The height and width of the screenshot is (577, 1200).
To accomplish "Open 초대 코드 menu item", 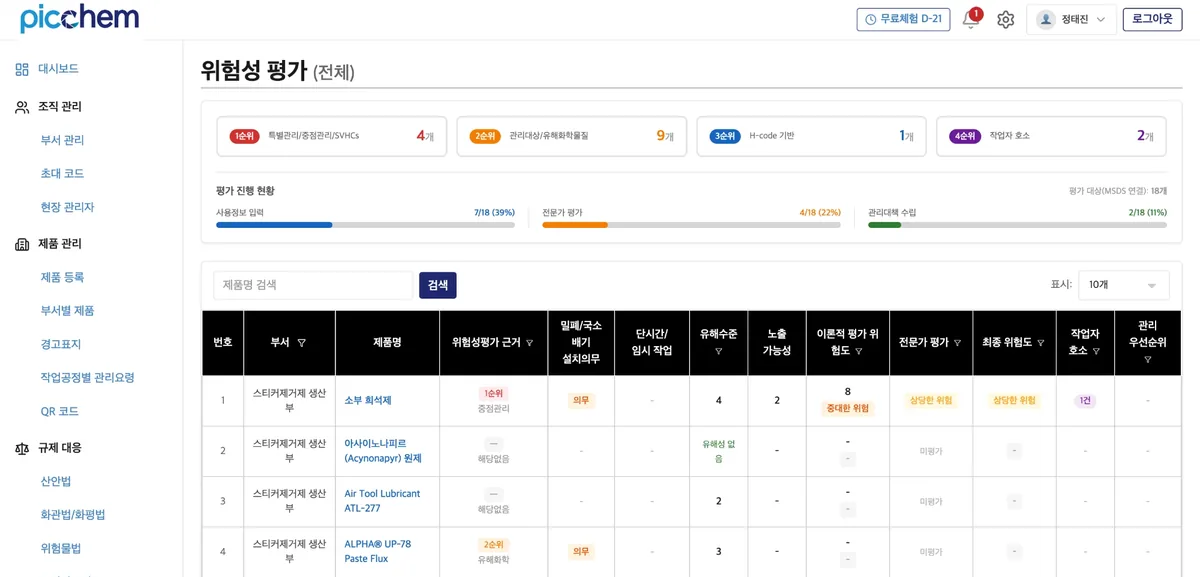I will 62,174.
